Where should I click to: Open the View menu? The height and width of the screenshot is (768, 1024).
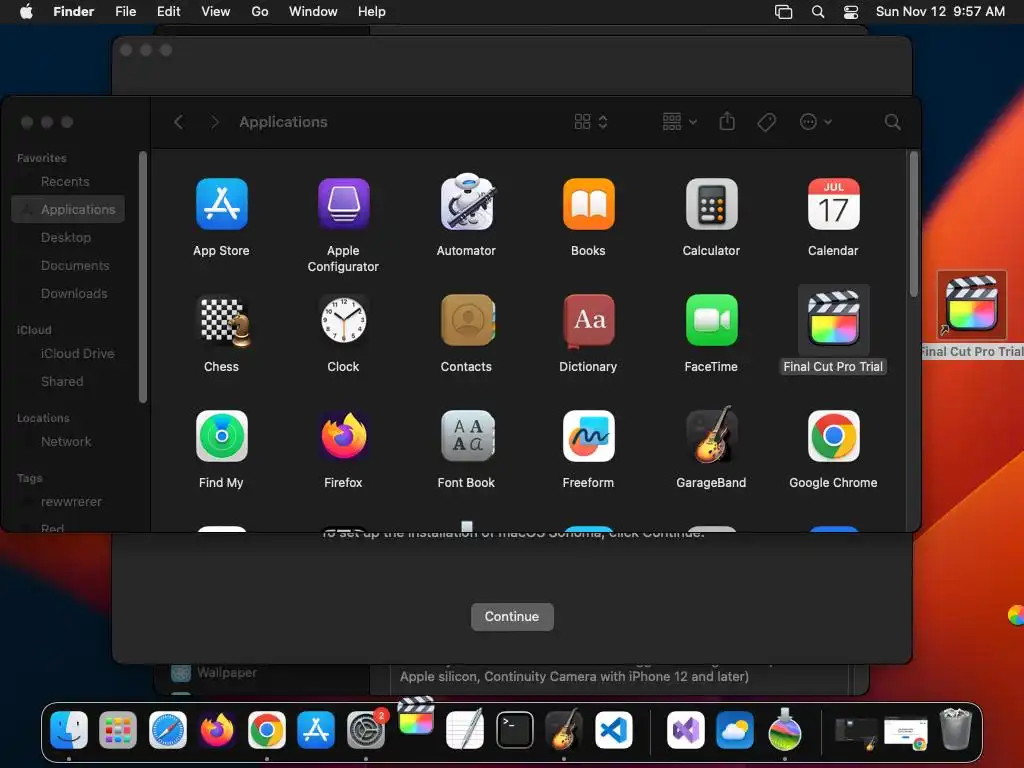(x=216, y=12)
